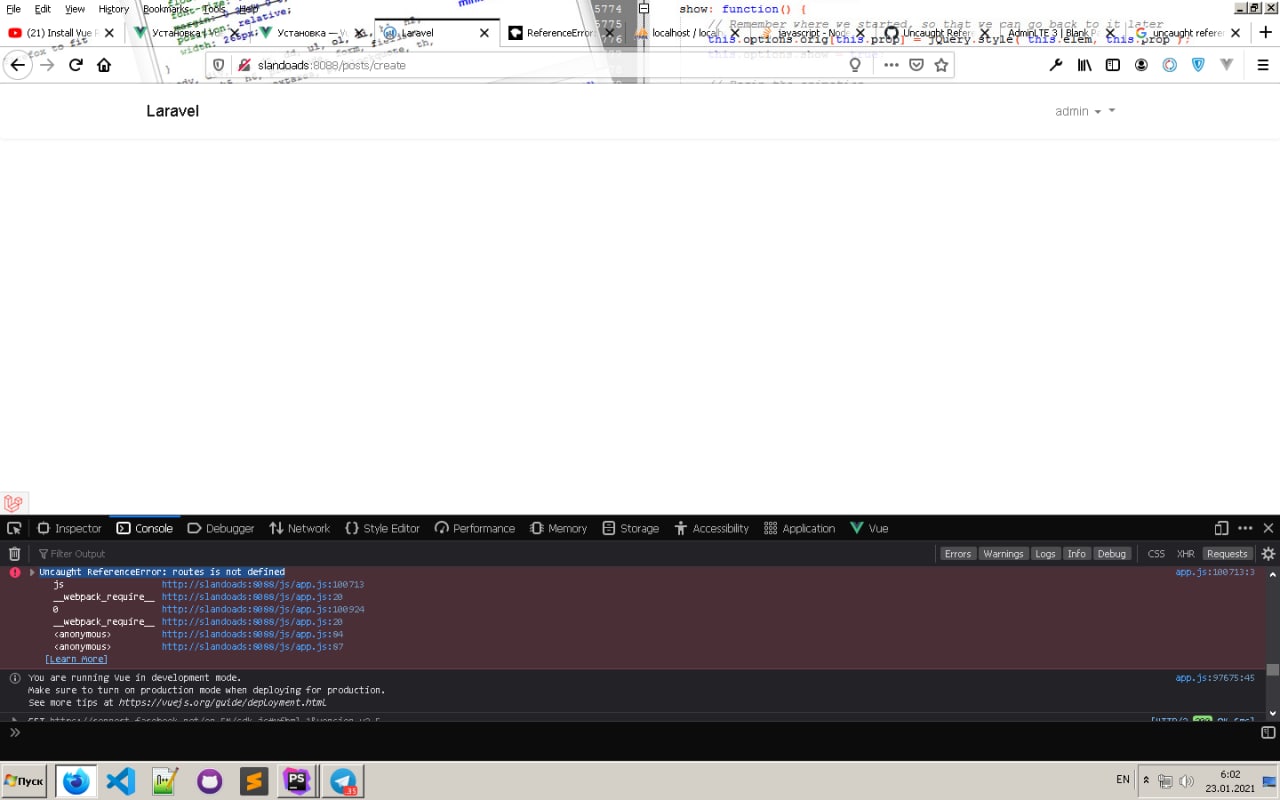Expand the Uncaught ReferenceError message
Viewport: 1280px width, 800px height.
[x=32, y=572]
